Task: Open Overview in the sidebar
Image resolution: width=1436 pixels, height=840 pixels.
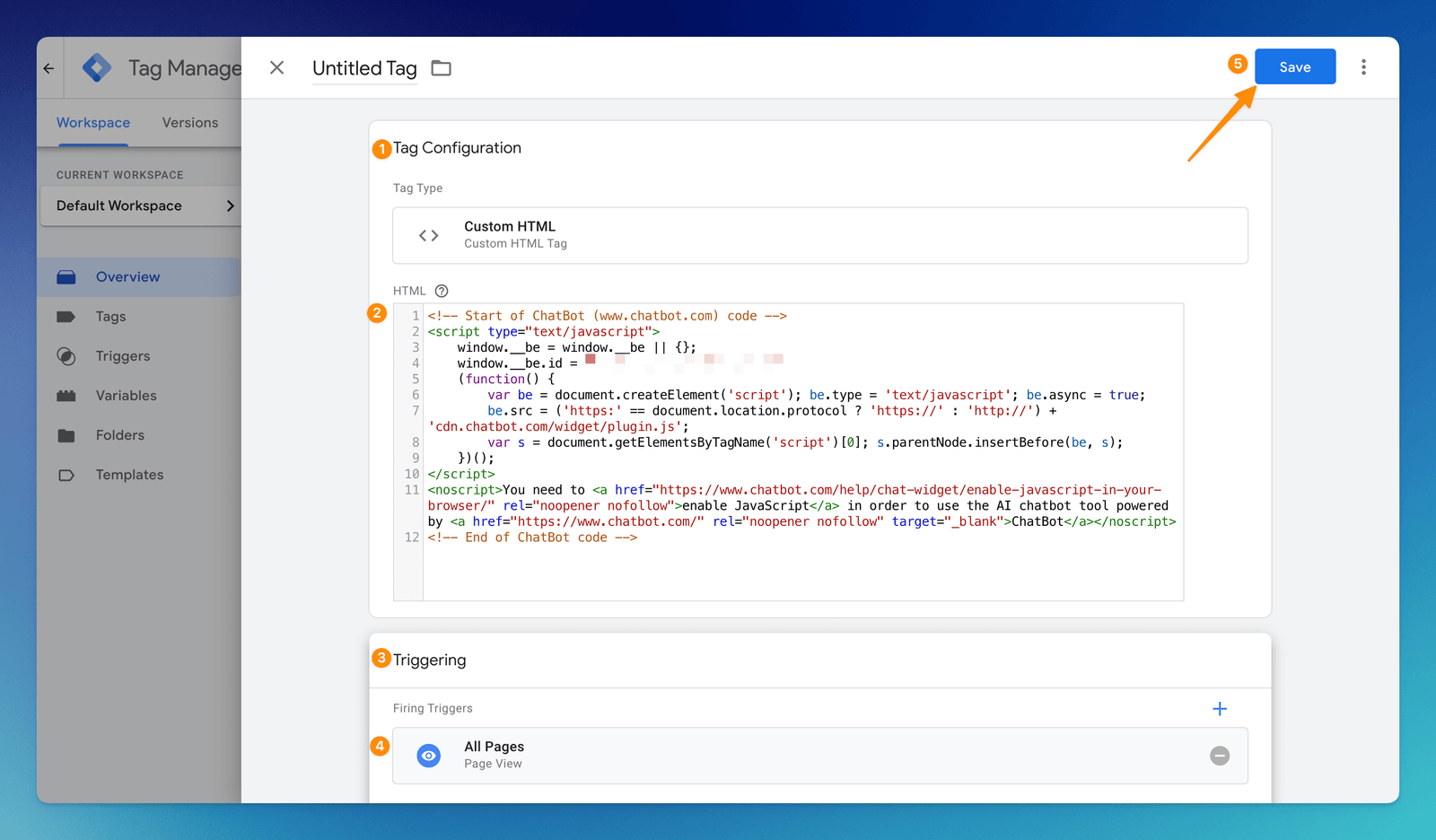Action: [x=127, y=277]
